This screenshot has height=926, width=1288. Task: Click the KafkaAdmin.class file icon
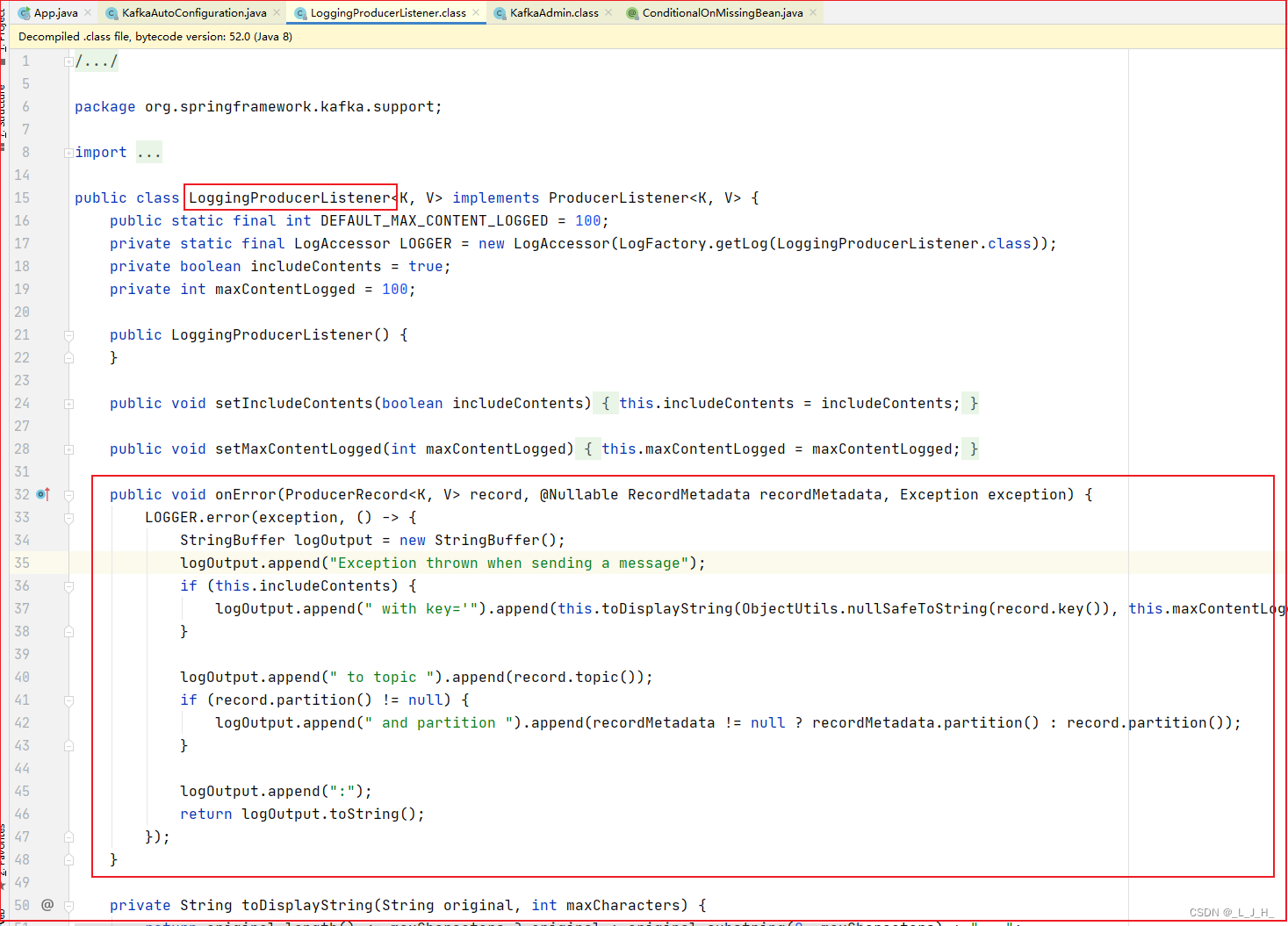coord(500,12)
